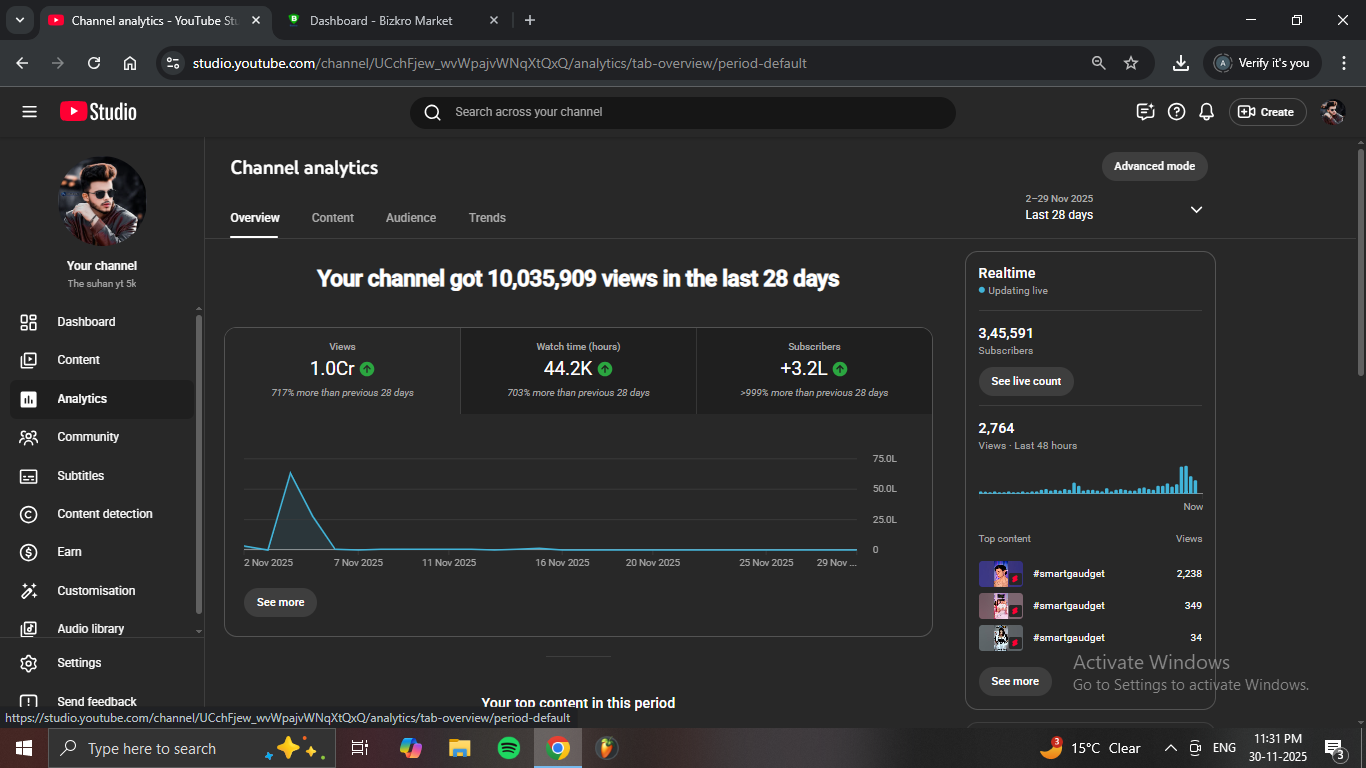Screen dimensions: 1366x768
Task: Click the Advanced mode button
Action: [x=1154, y=166]
